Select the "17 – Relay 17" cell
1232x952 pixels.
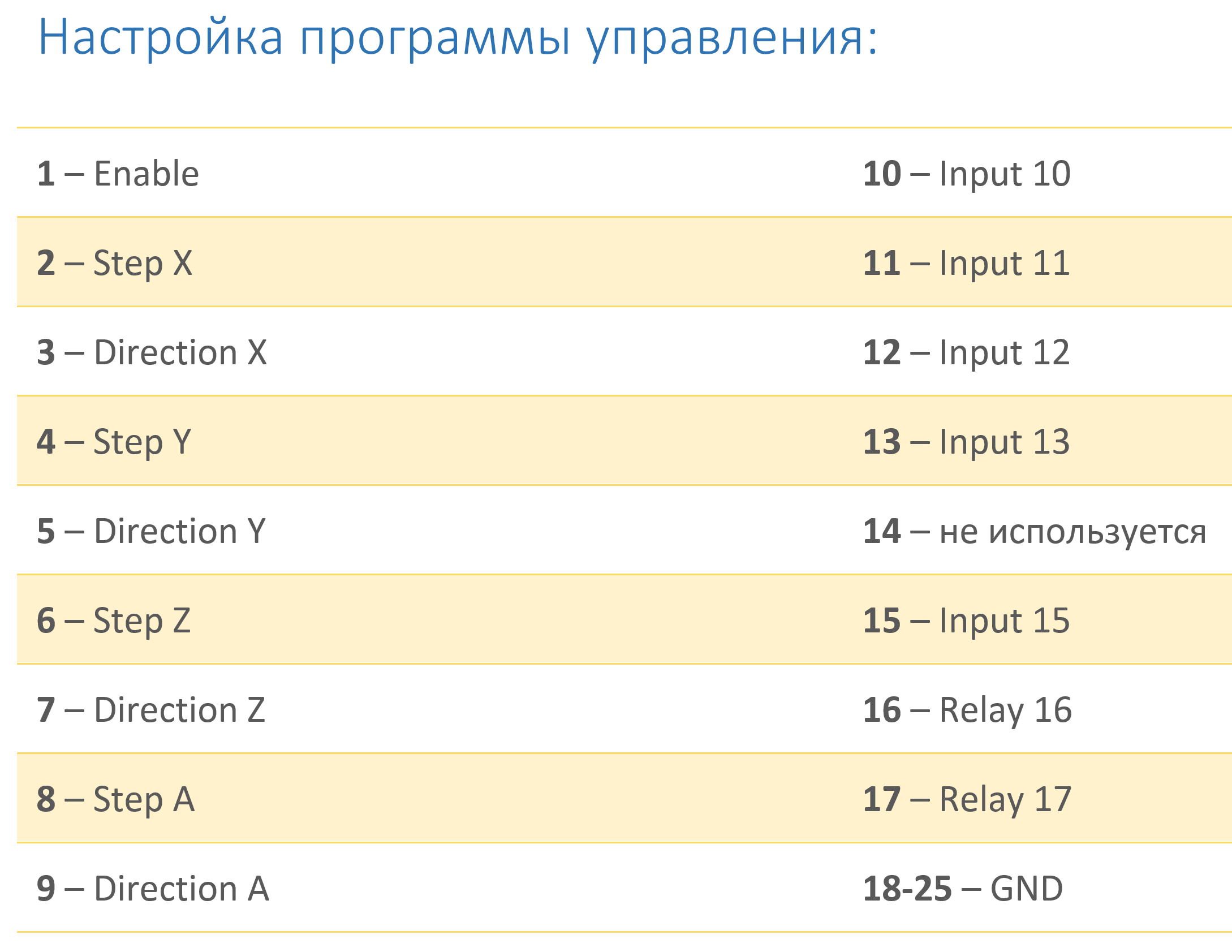(x=967, y=799)
